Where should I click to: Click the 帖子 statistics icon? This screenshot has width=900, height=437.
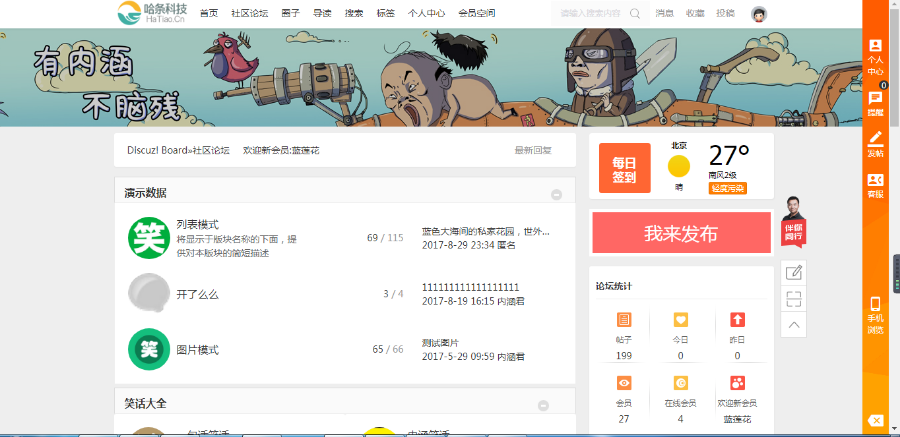624,319
